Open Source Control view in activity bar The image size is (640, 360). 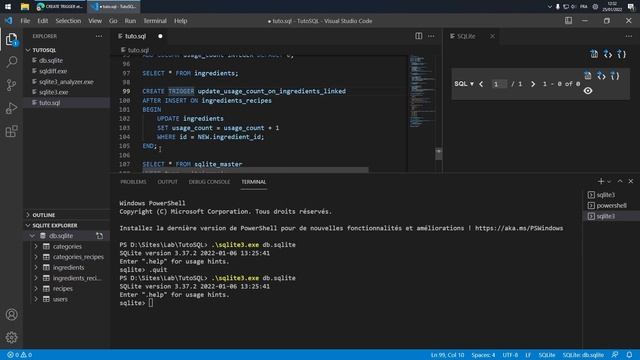pyautogui.click(x=11, y=85)
